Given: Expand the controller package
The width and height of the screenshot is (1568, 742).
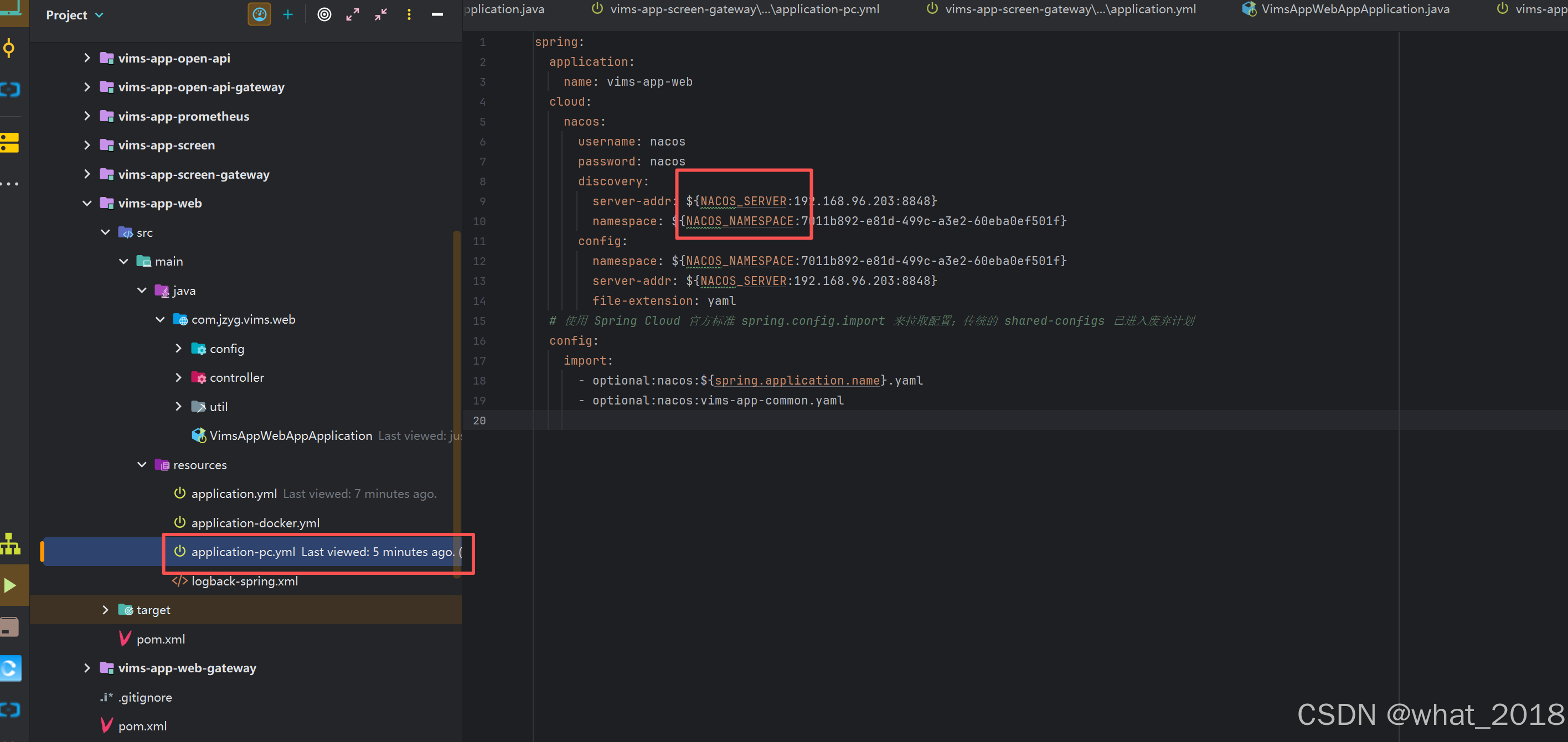Looking at the screenshot, I should tap(178, 378).
